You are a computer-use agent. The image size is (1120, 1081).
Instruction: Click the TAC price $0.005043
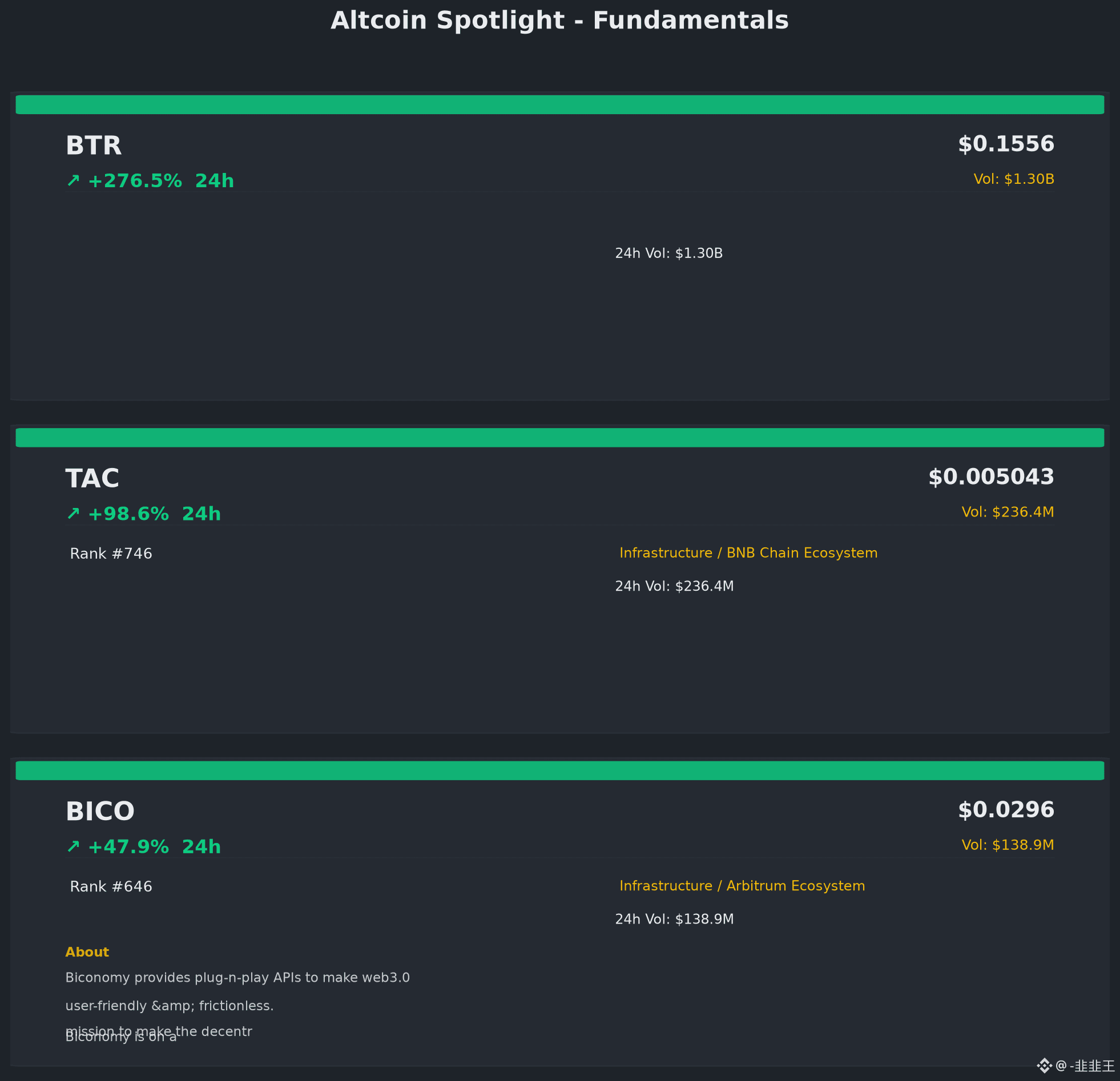[x=992, y=477]
